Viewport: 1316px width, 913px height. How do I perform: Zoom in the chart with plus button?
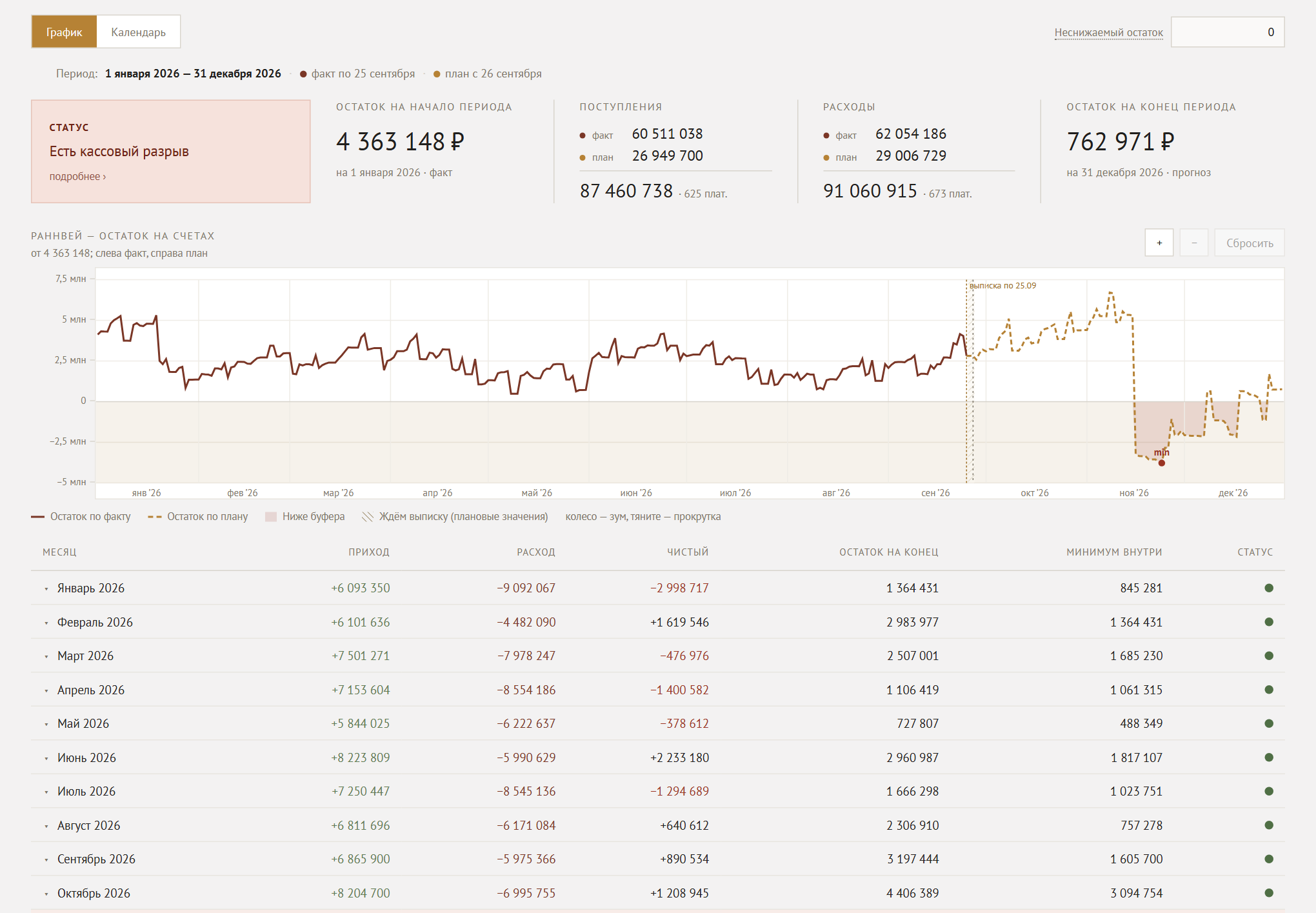coord(1159,243)
